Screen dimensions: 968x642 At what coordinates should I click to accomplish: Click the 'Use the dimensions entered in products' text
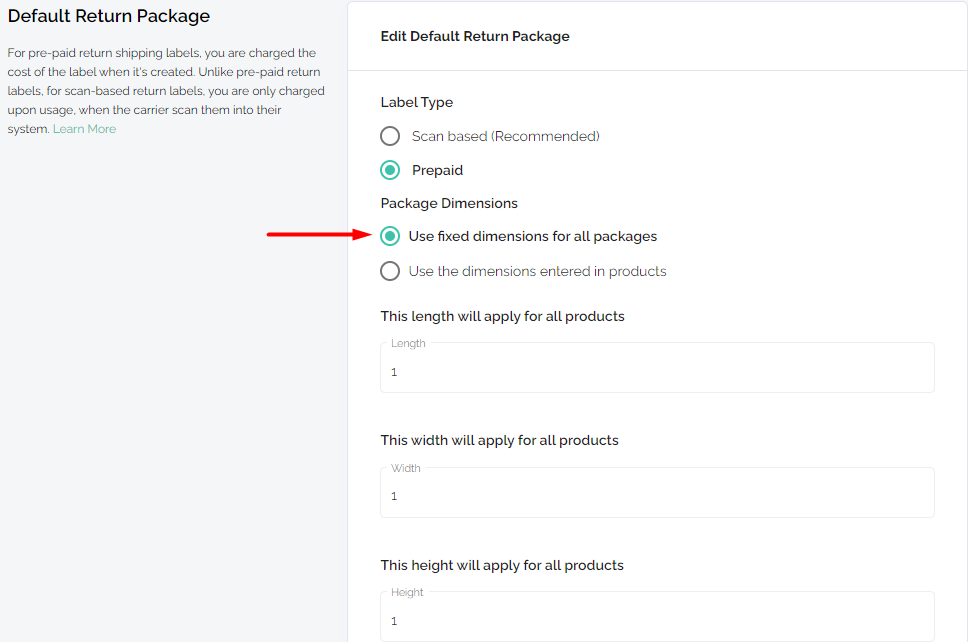click(x=537, y=271)
